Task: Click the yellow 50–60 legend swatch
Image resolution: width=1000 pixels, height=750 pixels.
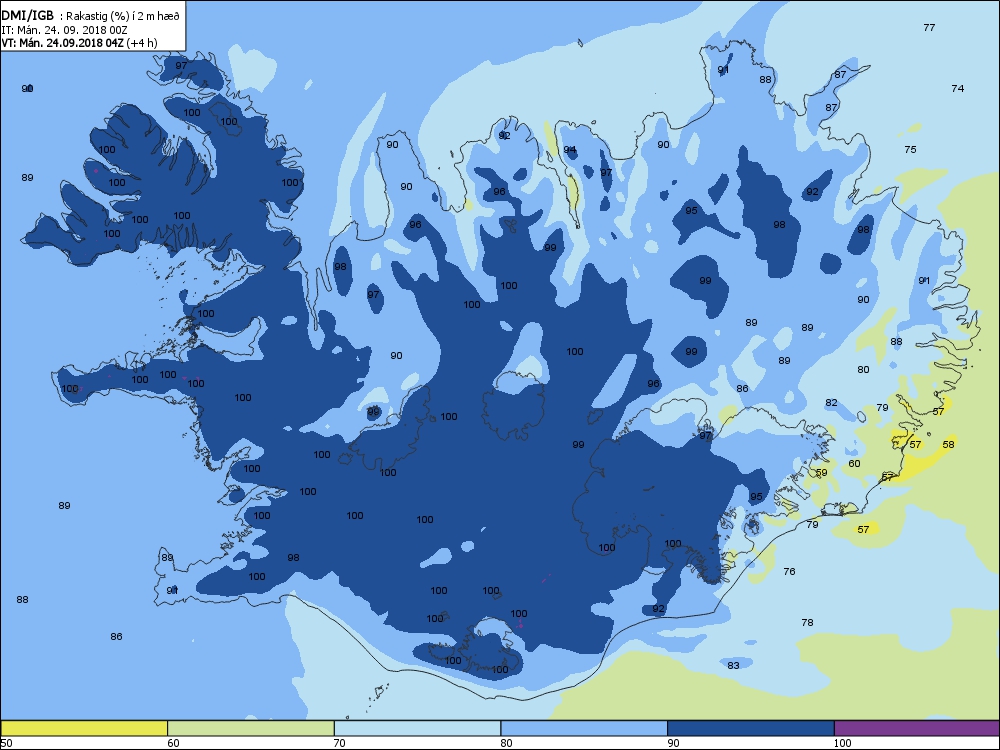Action: tap(84, 728)
